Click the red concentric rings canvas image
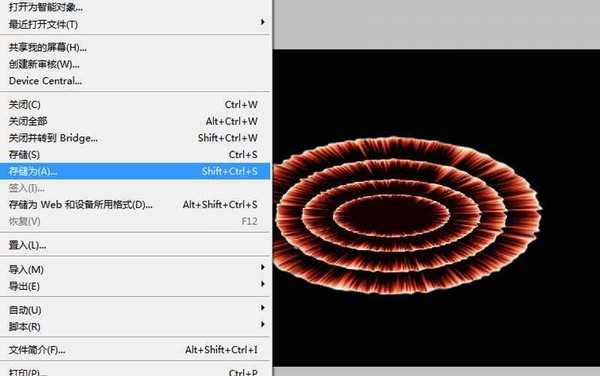The image size is (600, 376). click(408, 216)
